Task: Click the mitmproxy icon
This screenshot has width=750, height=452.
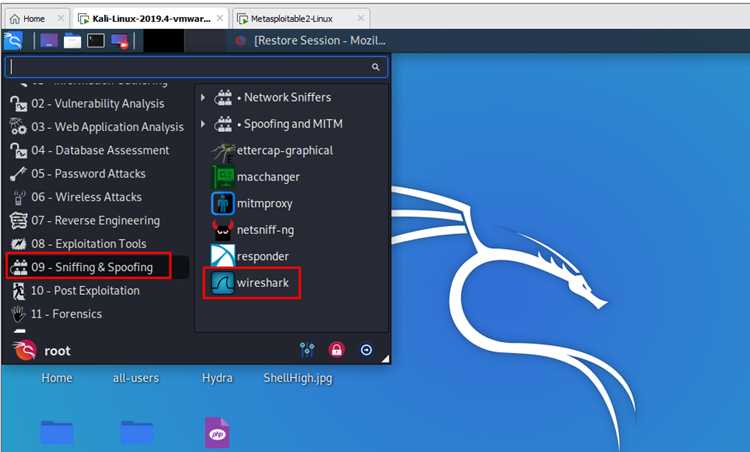Action: coord(223,203)
